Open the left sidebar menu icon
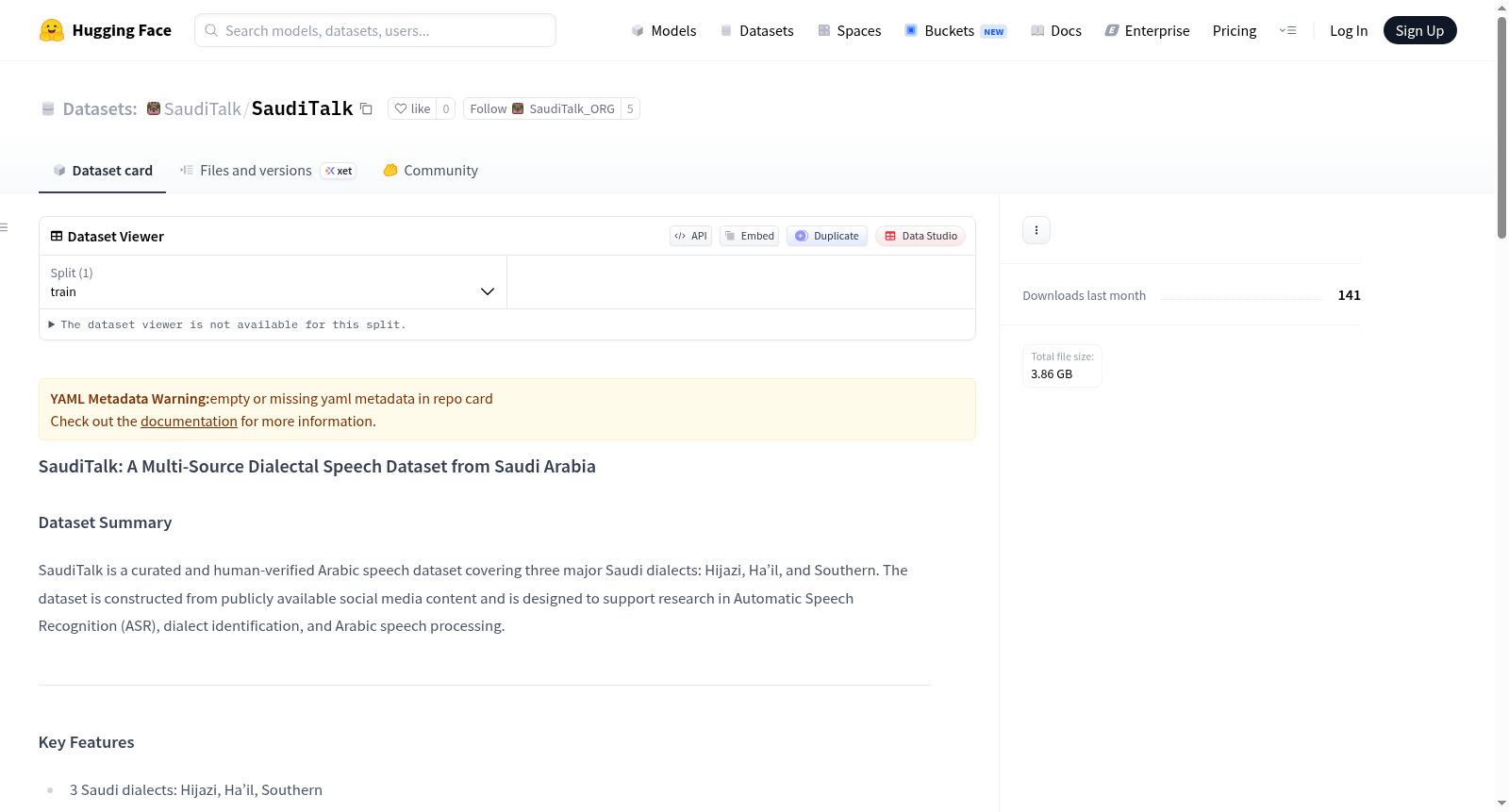Image resolution: width=1509 pixels, height=812 pixels. click(x=5, y=227)
